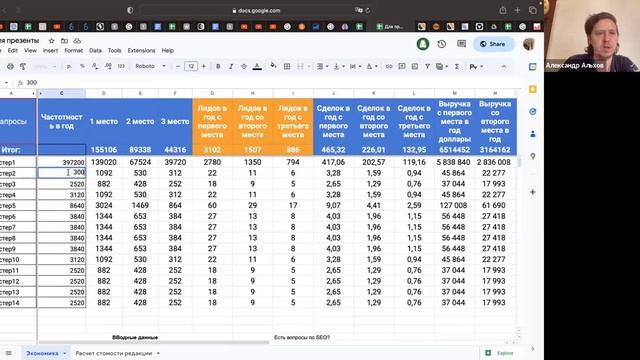
Task: Open filter views dropdown
Action: 442,66
